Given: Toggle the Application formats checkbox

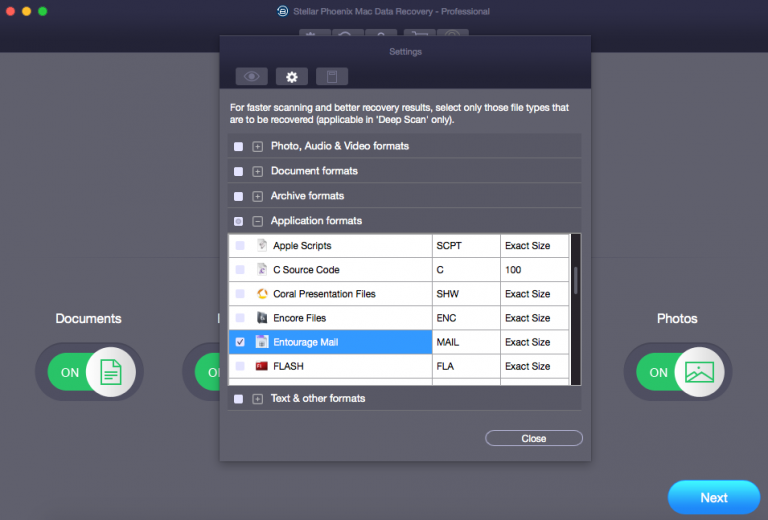Looking at the screenshot, I should point(239,221).
